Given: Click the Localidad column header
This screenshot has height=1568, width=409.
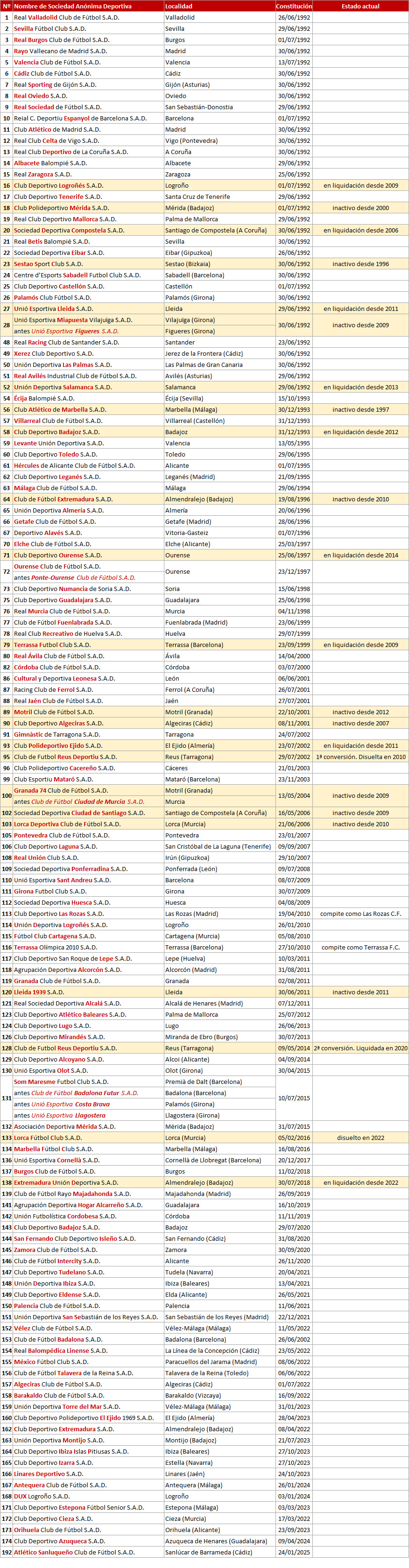Looking at the screenshot, I should 179,6.
